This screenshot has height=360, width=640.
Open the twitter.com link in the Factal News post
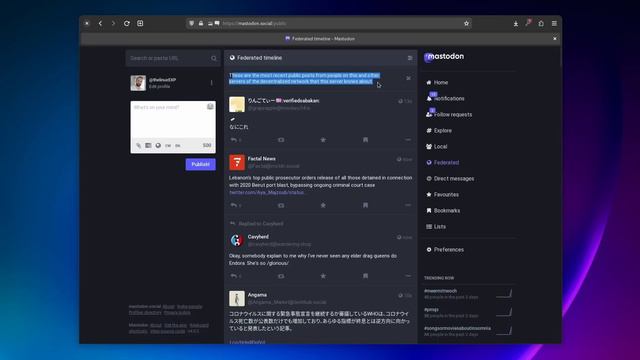[267, 192]
